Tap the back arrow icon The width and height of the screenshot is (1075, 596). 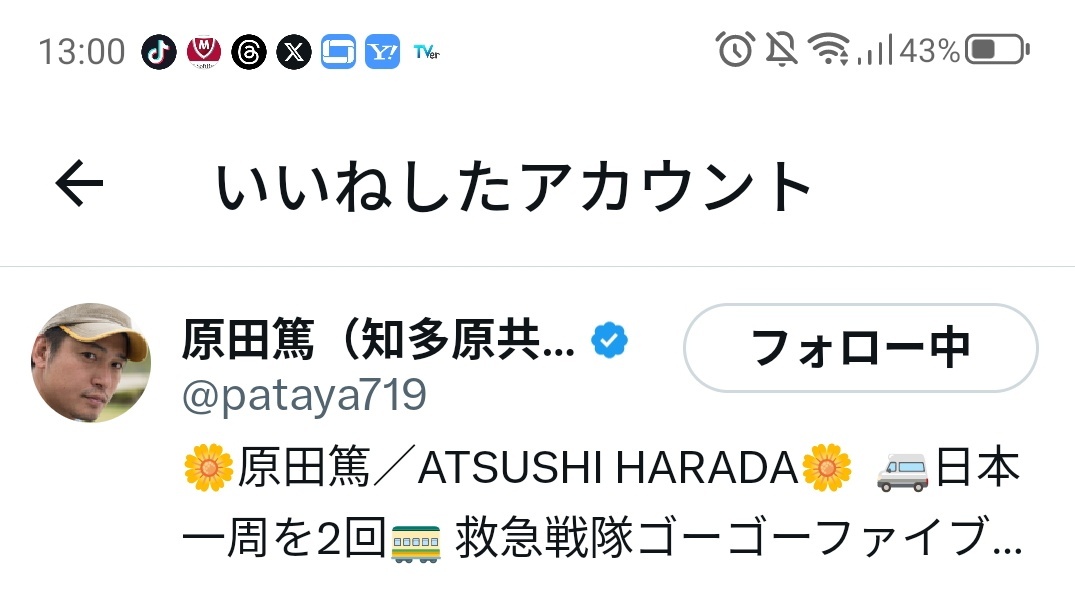pyautogui.click(x=80, y=183)
